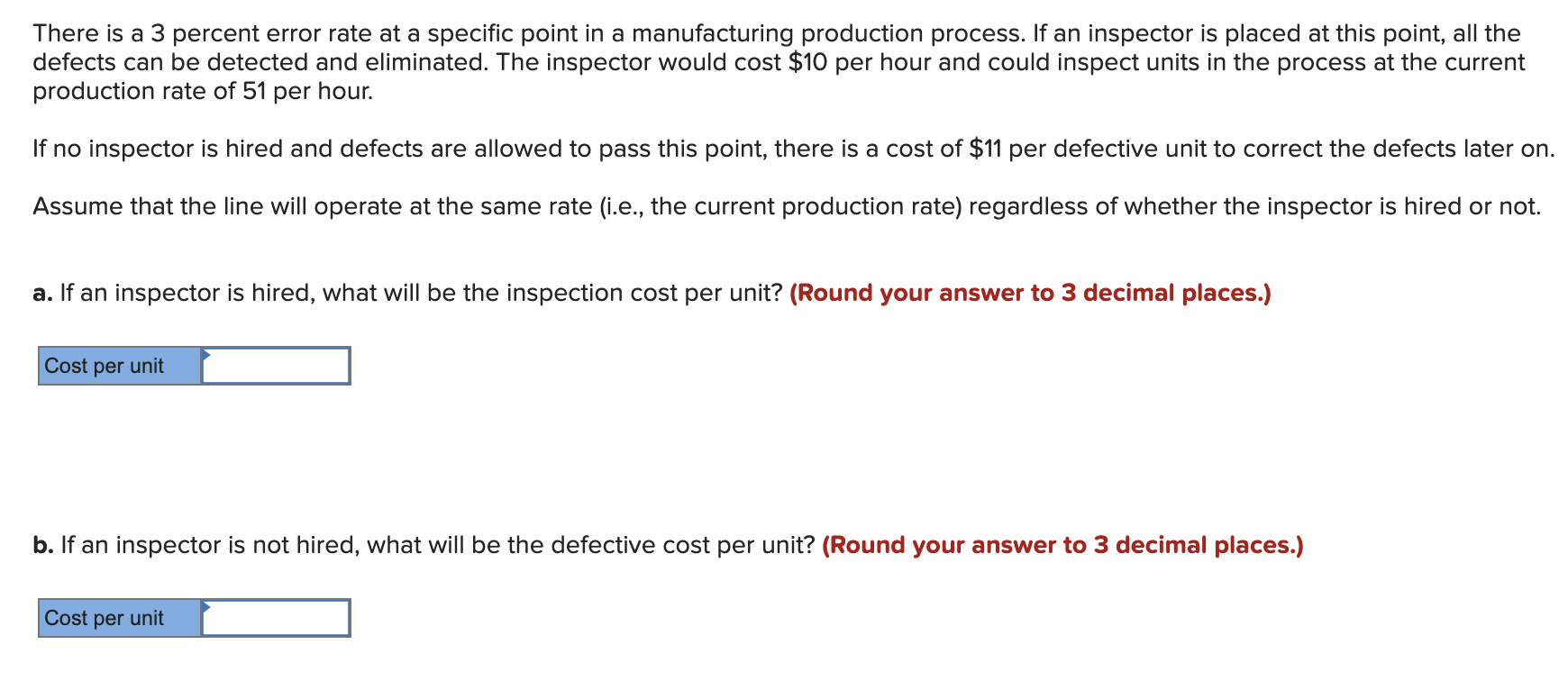Click the red rounding instruction in part b
Image resolution: width=1568 pixels, height=681 pixels.
(1063, 544)
